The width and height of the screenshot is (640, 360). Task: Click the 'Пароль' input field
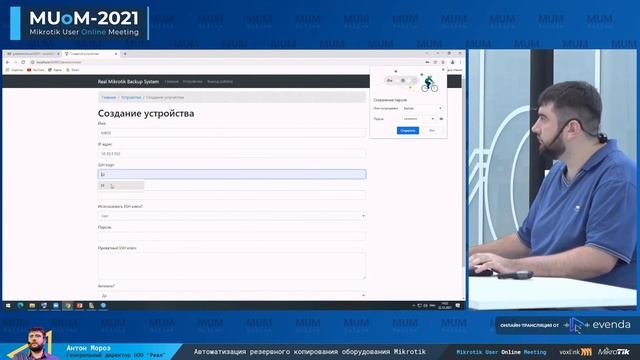click(x=232, y=236)
